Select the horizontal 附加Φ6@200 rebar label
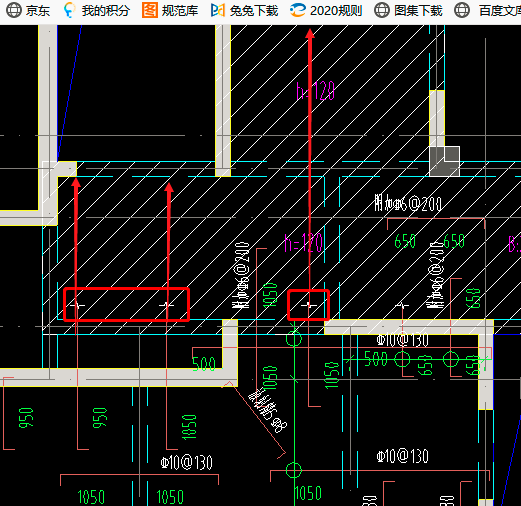The width and height of the screenshot is (521, 506). tap(408, 203)
